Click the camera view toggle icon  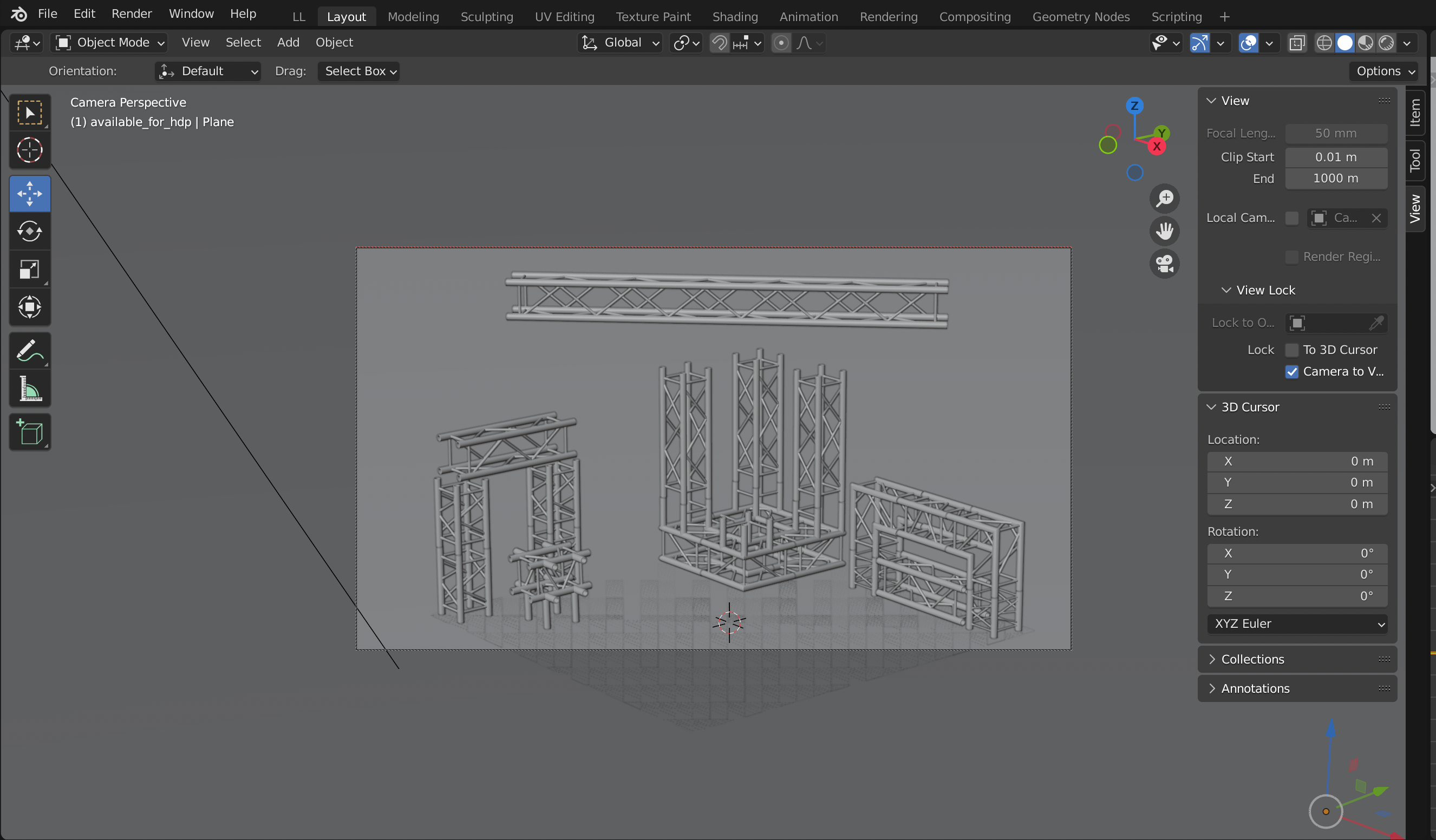tap(1164, 264)
